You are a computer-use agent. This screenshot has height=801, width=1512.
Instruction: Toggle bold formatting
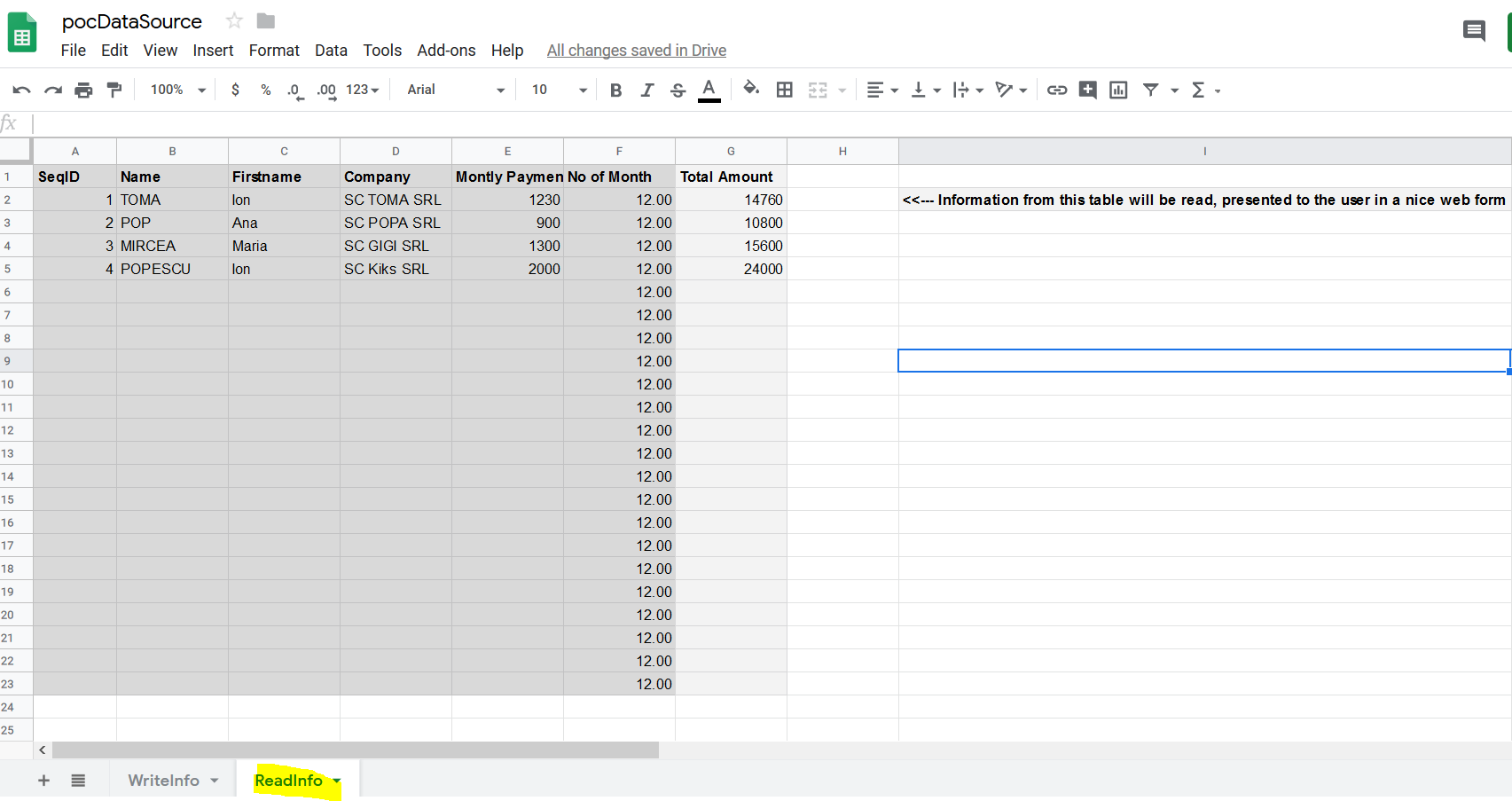tap(615, 90)
